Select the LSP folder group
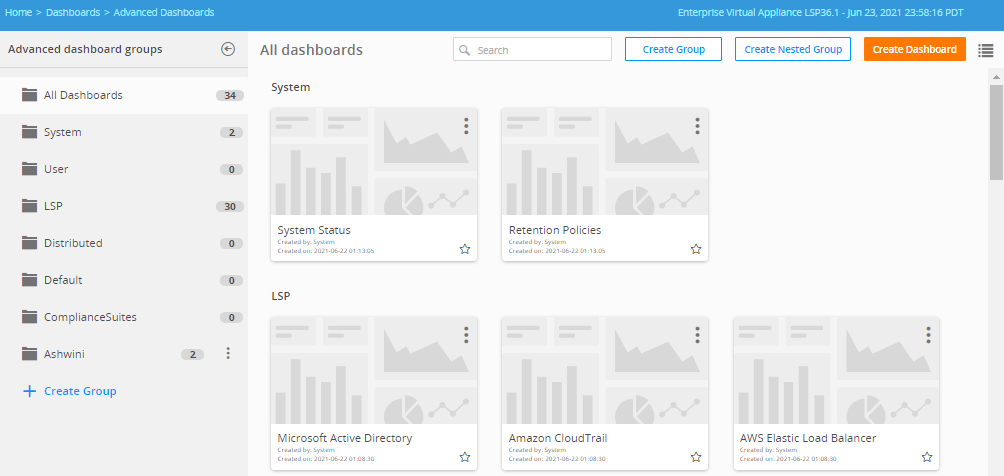Screen dimensions: 1004x476 pos(53,206)
